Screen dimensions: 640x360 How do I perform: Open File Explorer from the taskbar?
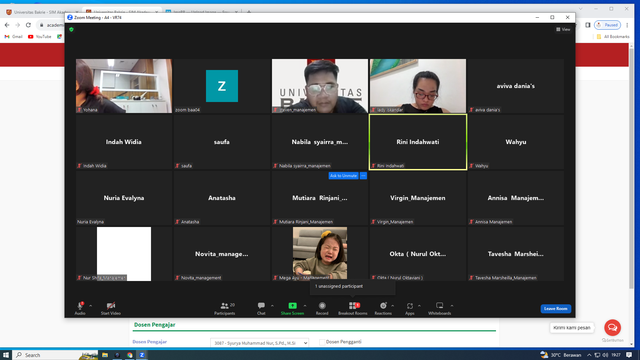click(105, 355)
